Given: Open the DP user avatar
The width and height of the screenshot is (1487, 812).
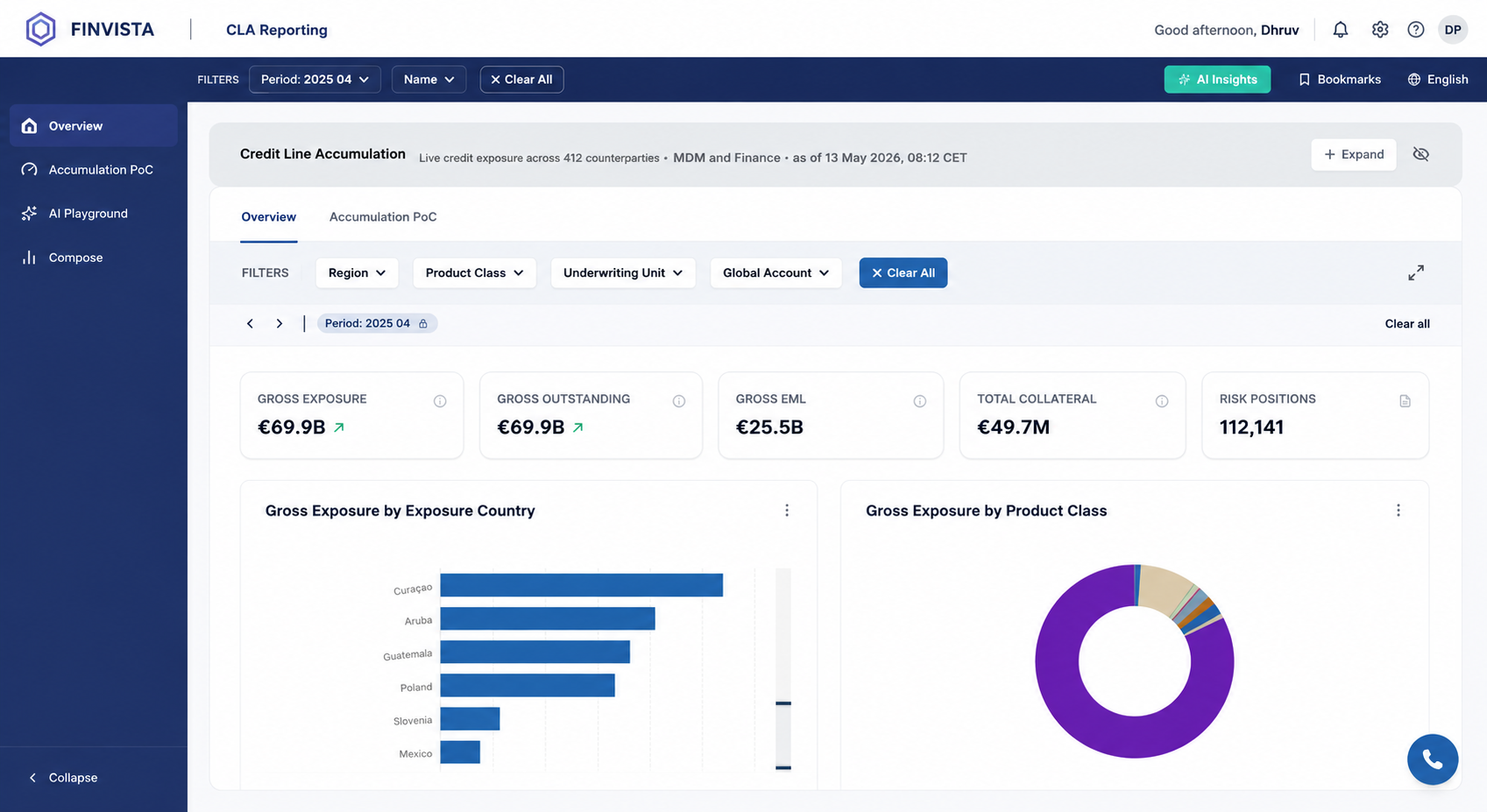Looking at the screenshot, I should click(1453, 30).
